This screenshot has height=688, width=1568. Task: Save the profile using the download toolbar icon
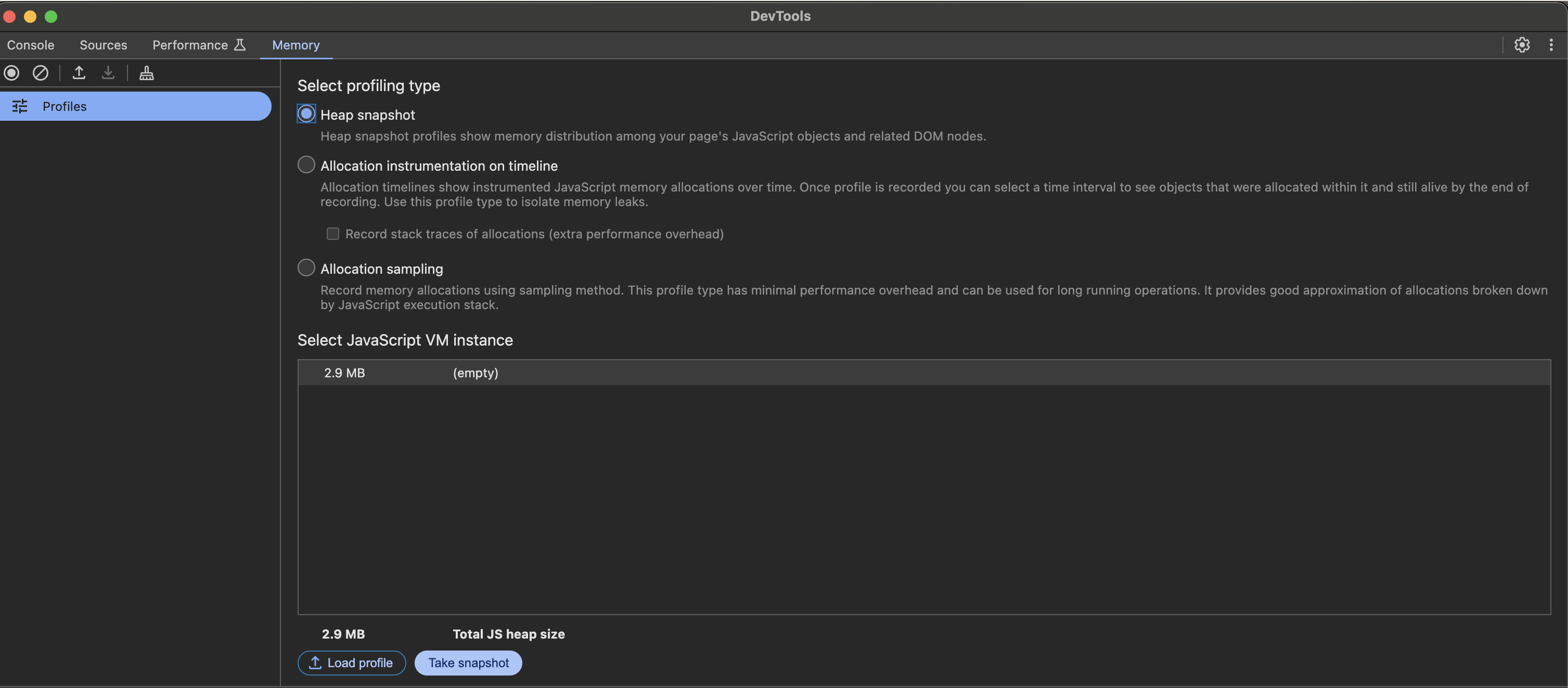point(108,72)
